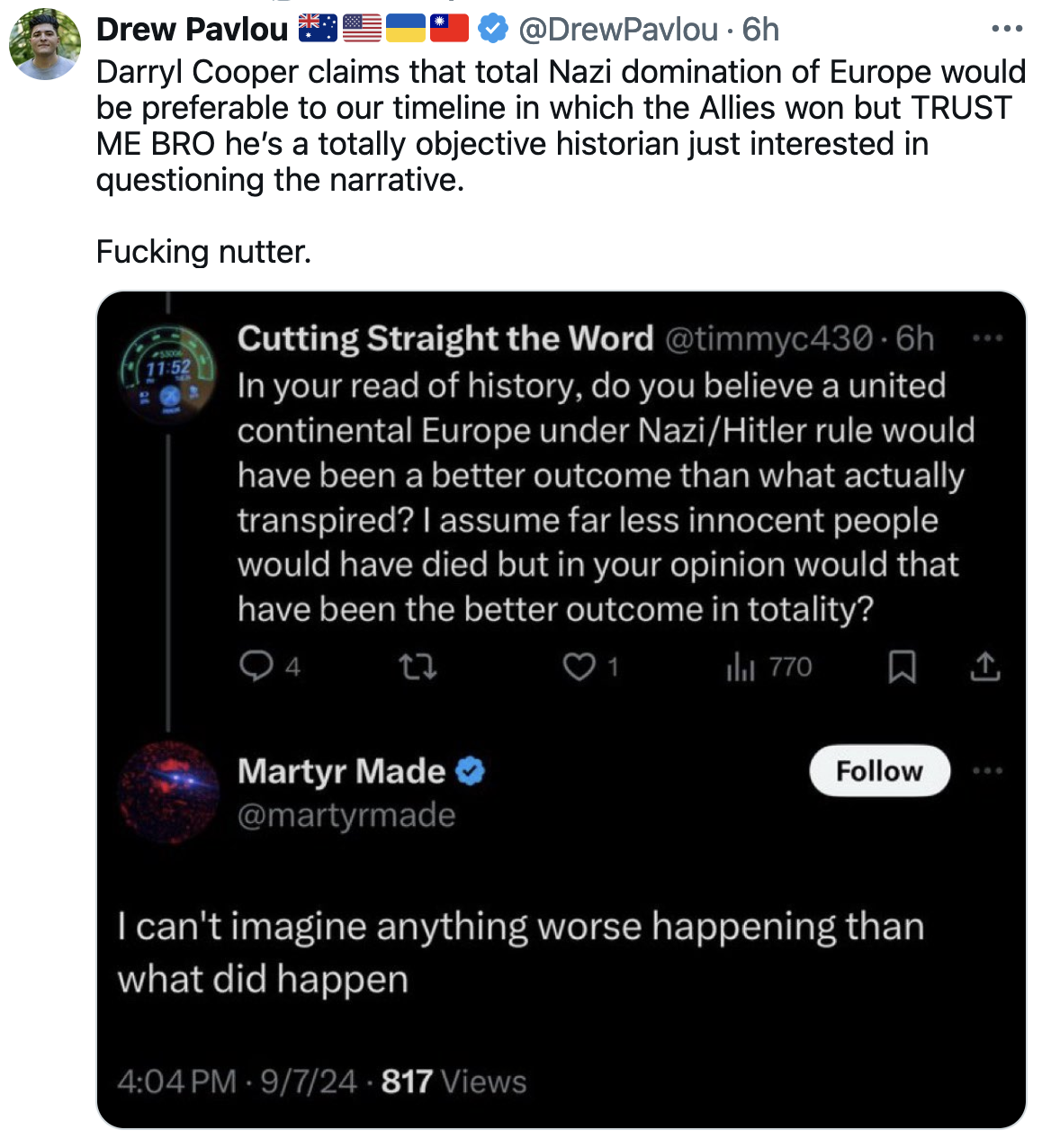The image size is (1051, 1148).
Task: Open the ellipsis menu on timmyc430's tweet
Action: pyautogui.click(x=987, y=339)
